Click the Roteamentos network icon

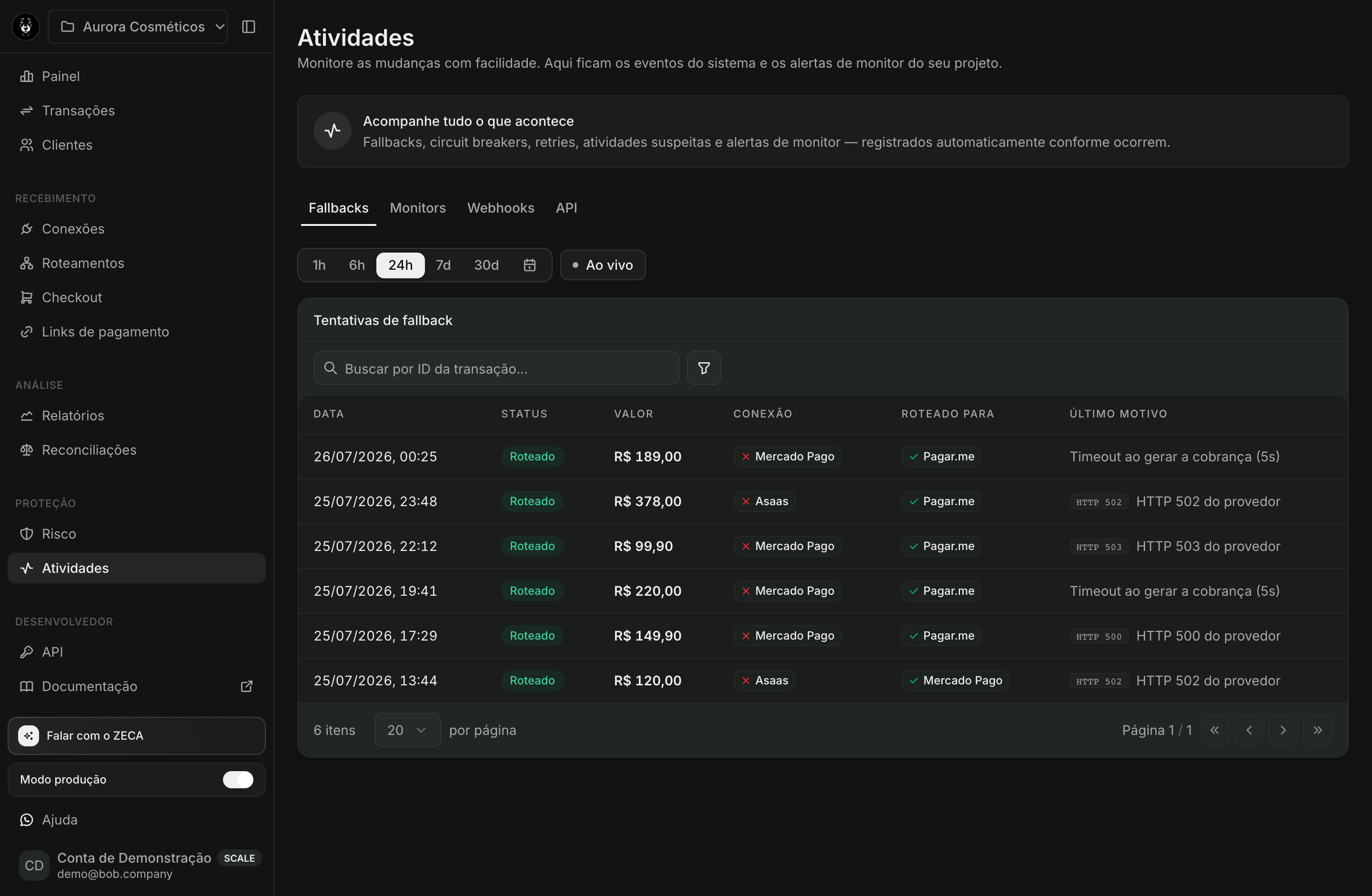27,263
